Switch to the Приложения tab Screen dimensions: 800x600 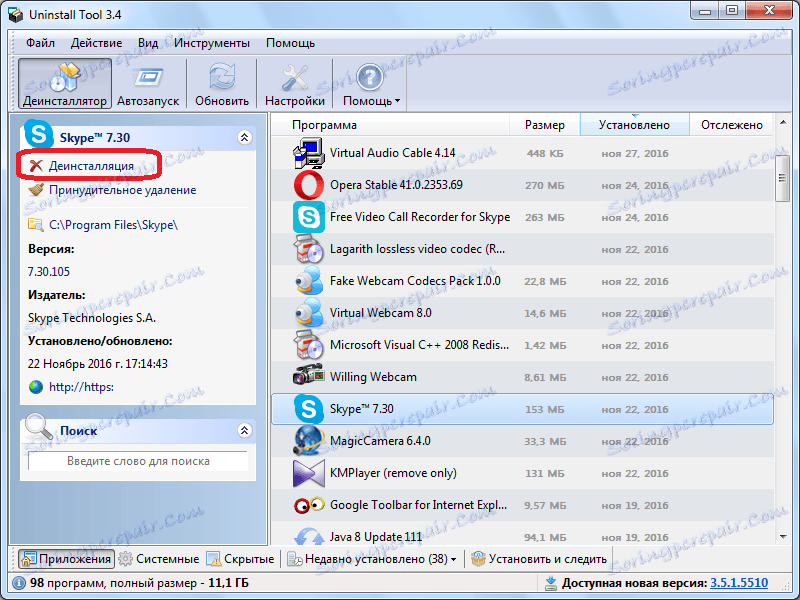(x=66, y=559)
